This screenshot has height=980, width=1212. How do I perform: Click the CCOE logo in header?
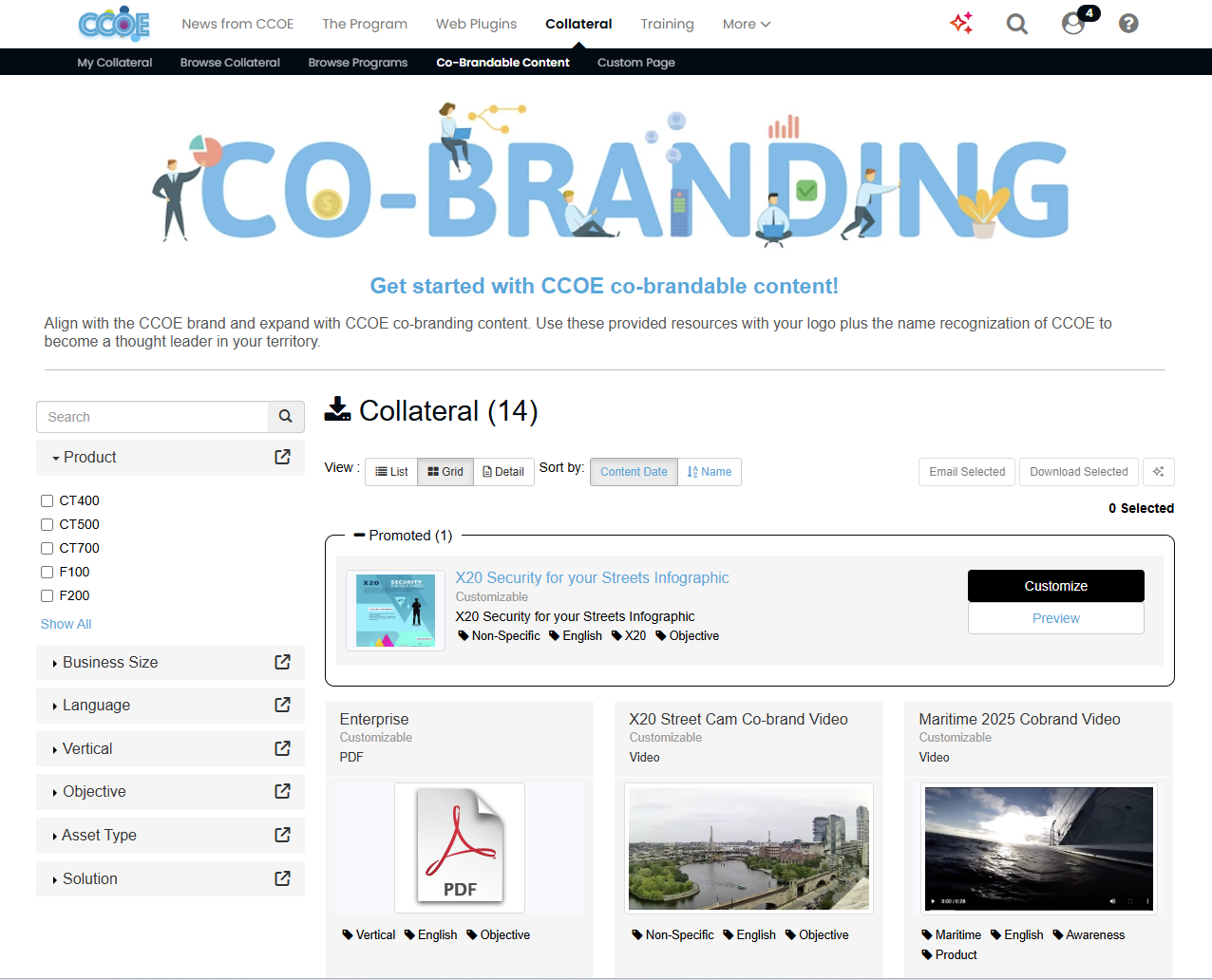coord(114,24)
